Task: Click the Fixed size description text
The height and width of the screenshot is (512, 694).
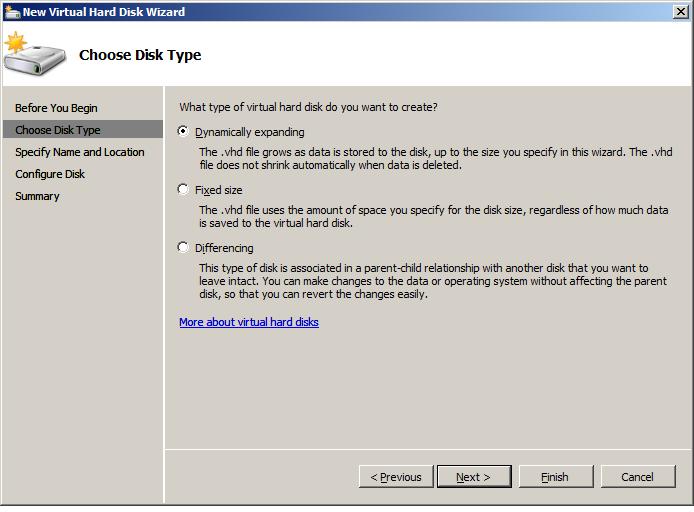Action: pyautogui.click(x=432, y=217)
